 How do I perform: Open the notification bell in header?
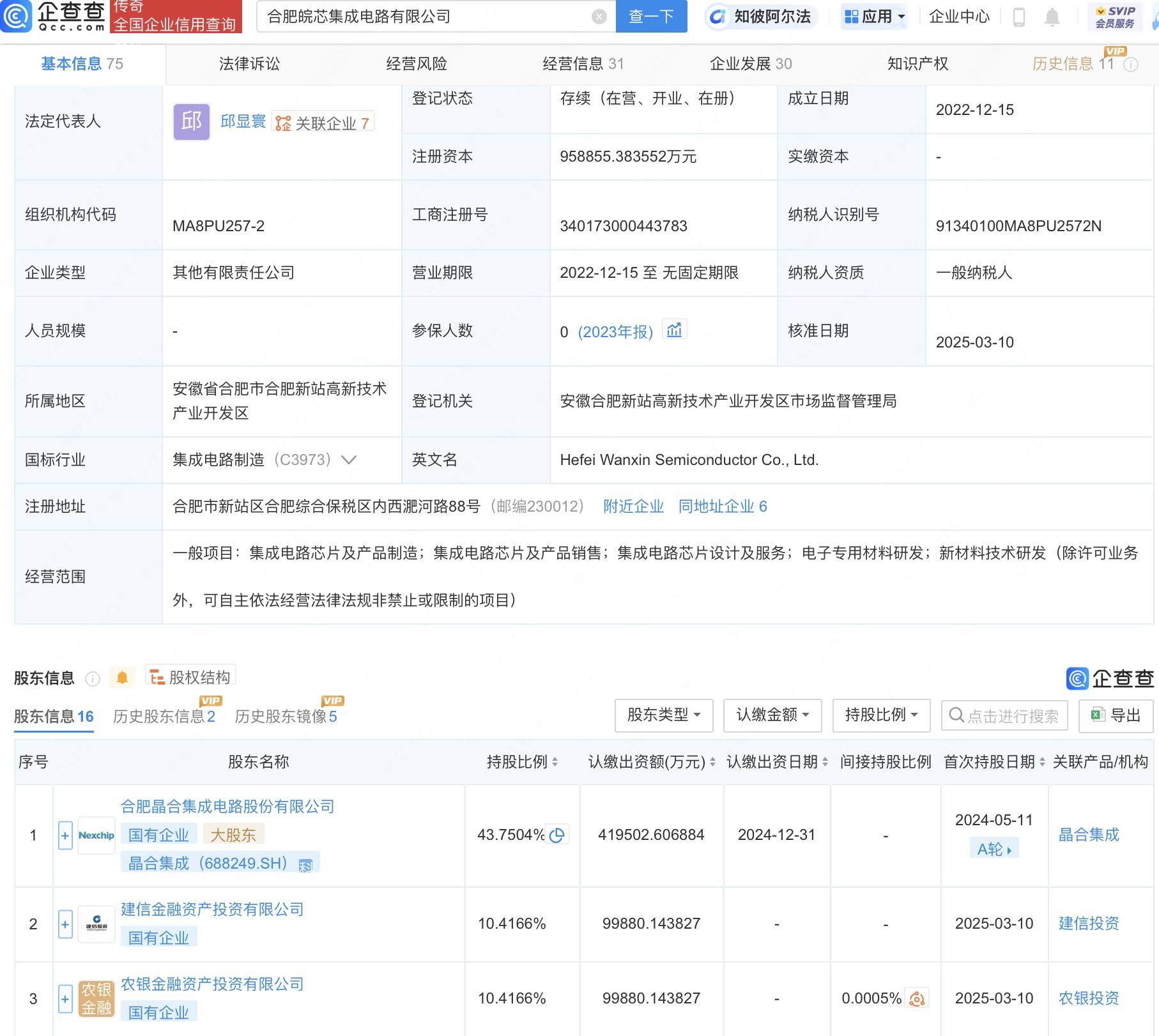point(1052,17)
